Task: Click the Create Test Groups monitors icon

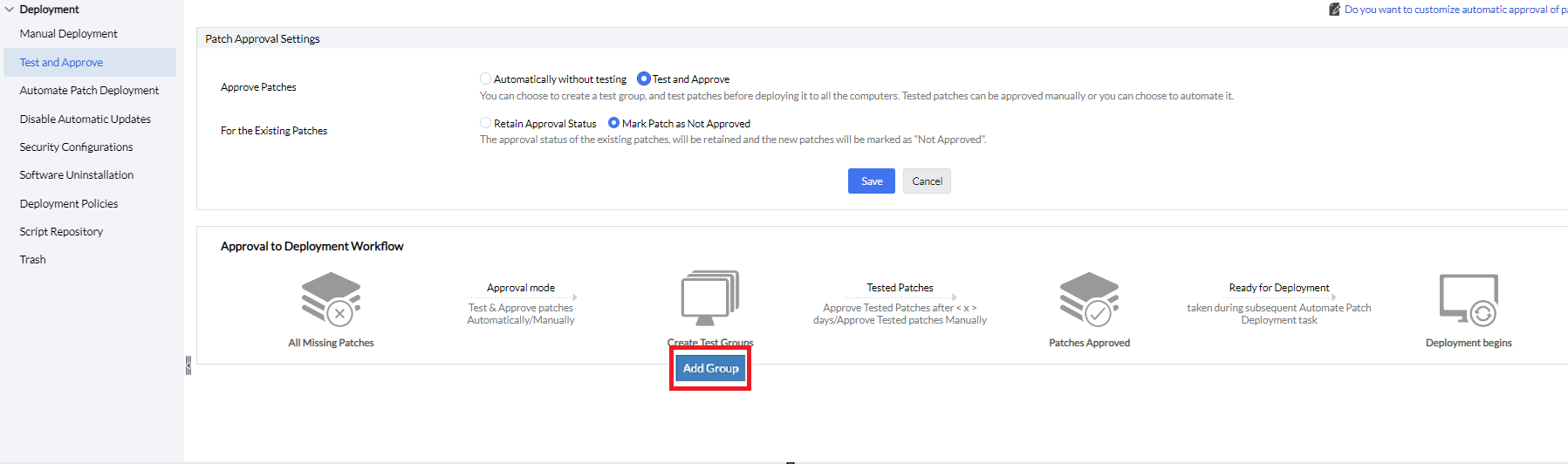Action: pos(709,298)
